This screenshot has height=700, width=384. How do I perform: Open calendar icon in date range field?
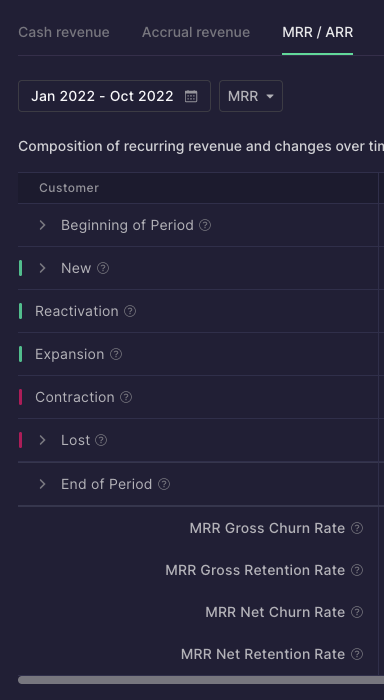191,96
